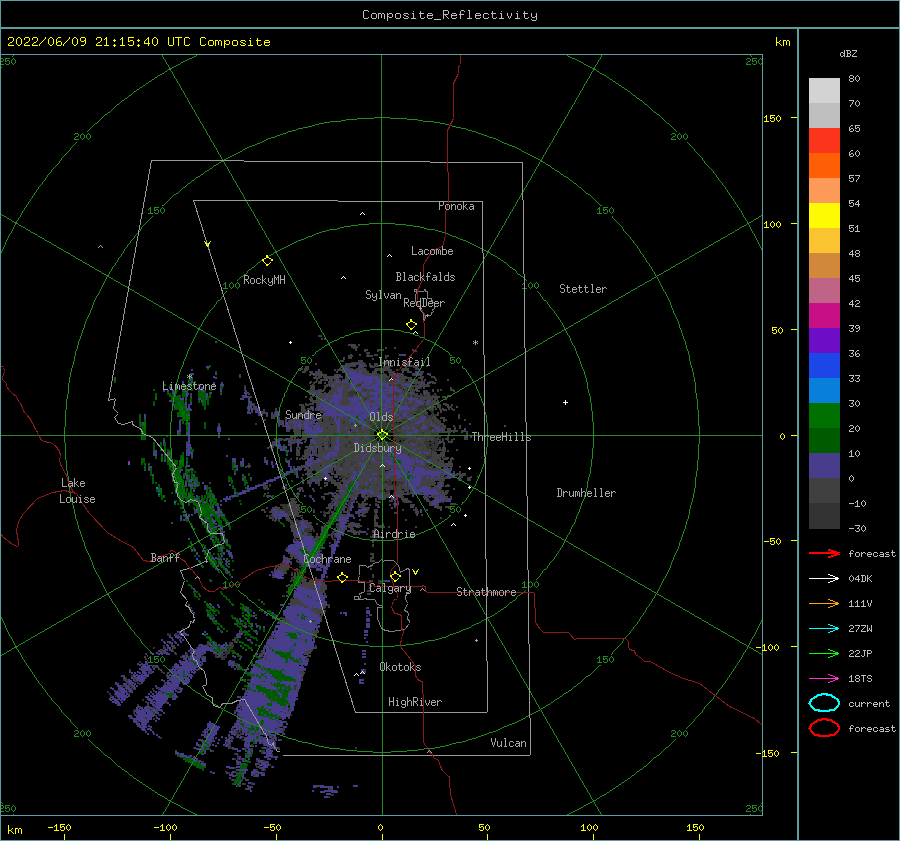Click the white 04DK arrow in legend
Viewport: 900px width, 841px height.
pyautogui.click(x=824, y=578)
